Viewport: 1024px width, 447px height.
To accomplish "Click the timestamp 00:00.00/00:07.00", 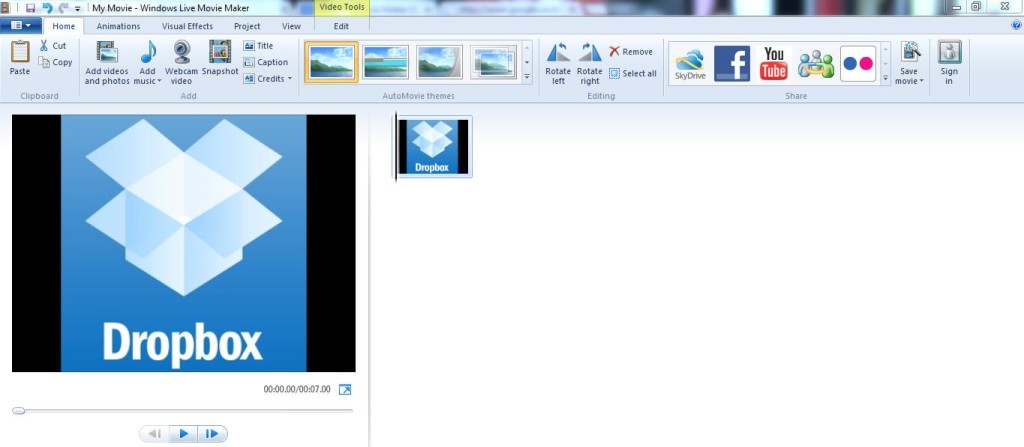I will 297,389.
